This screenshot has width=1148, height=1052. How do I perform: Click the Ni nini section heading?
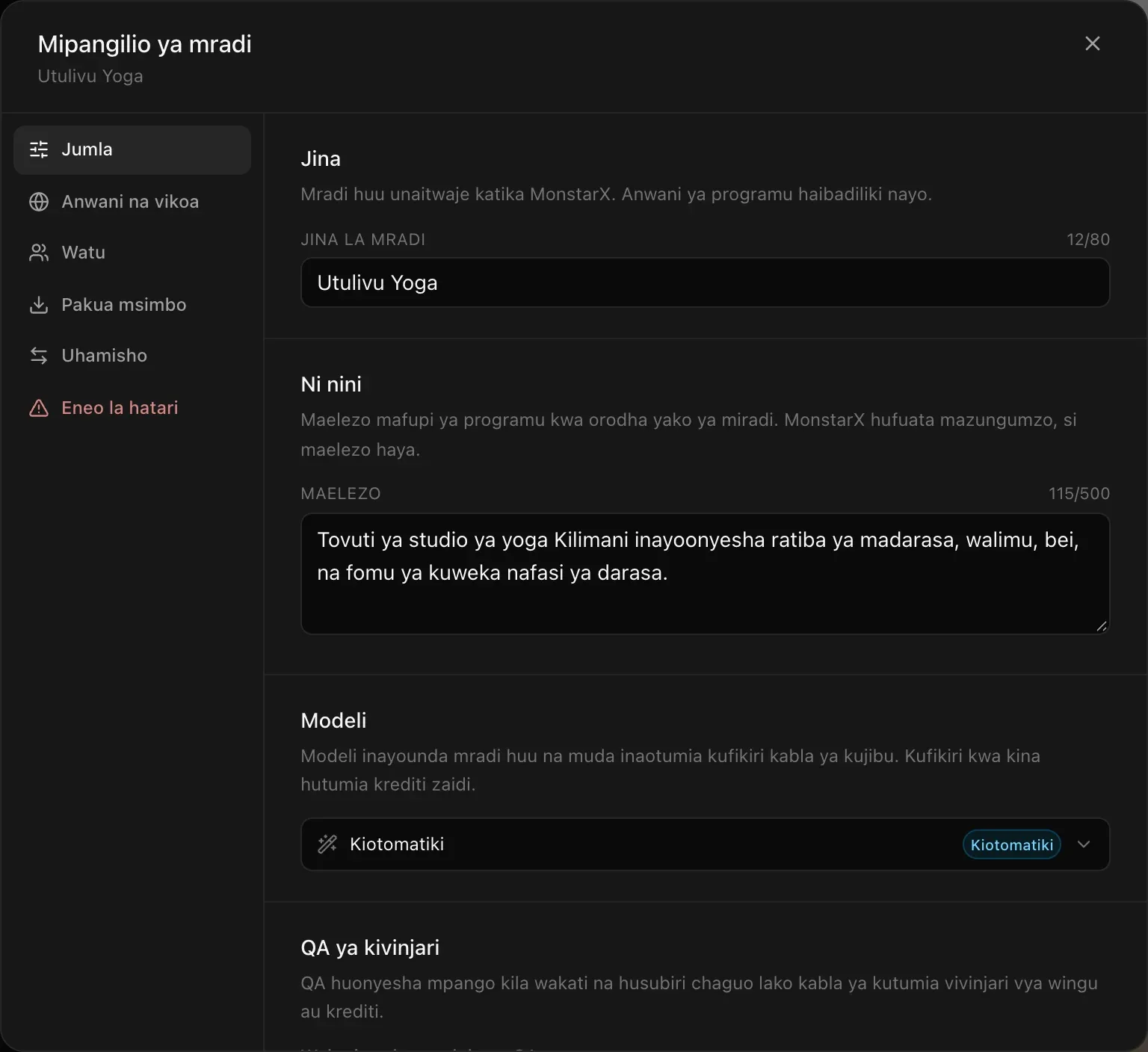pyautogui.click(x=331, y=385)
